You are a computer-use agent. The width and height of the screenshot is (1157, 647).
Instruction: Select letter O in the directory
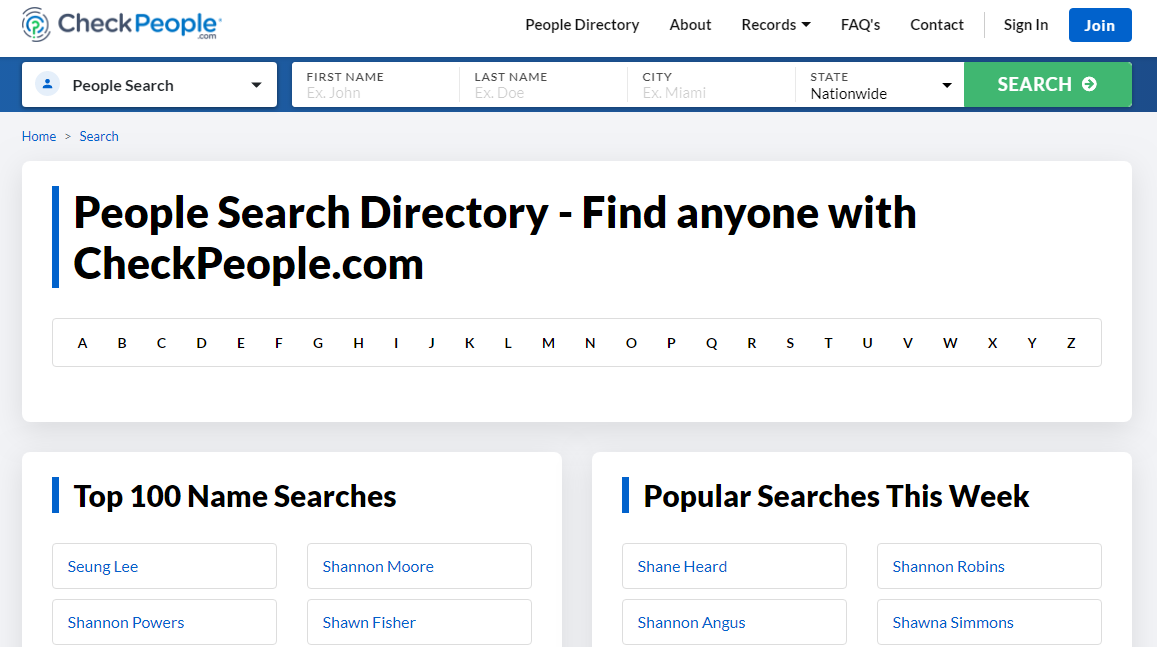(631, 343)
